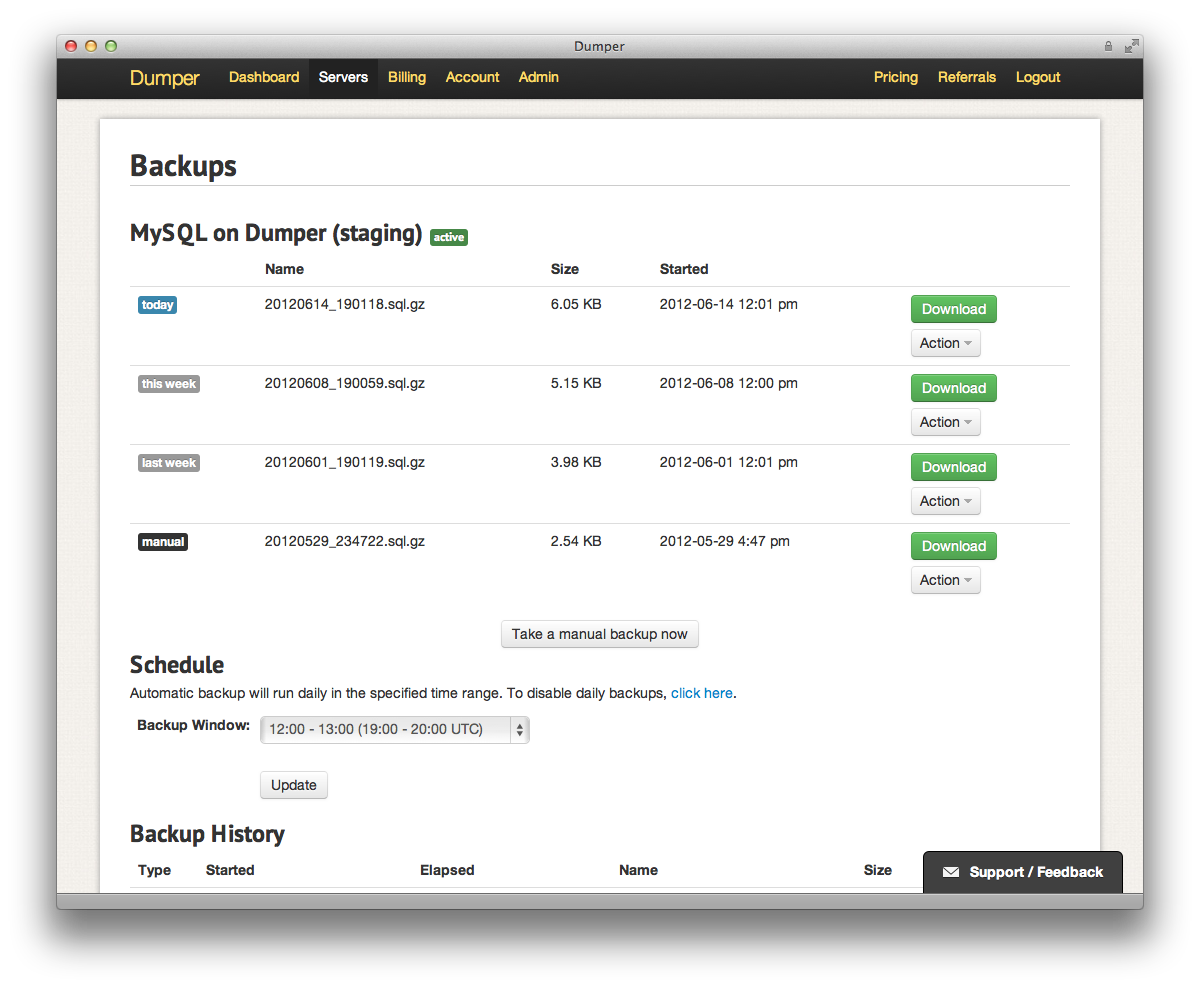Click the this week badge
This screenshot has width=1200, height=988.
(169, 384)
